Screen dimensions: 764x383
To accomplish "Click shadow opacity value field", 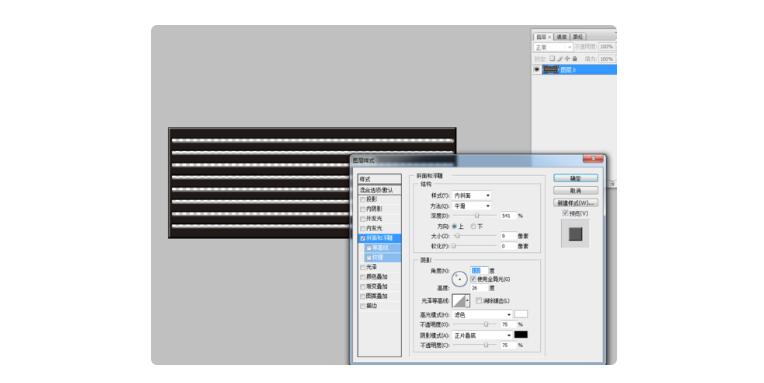I will click(x=508, y=345).
